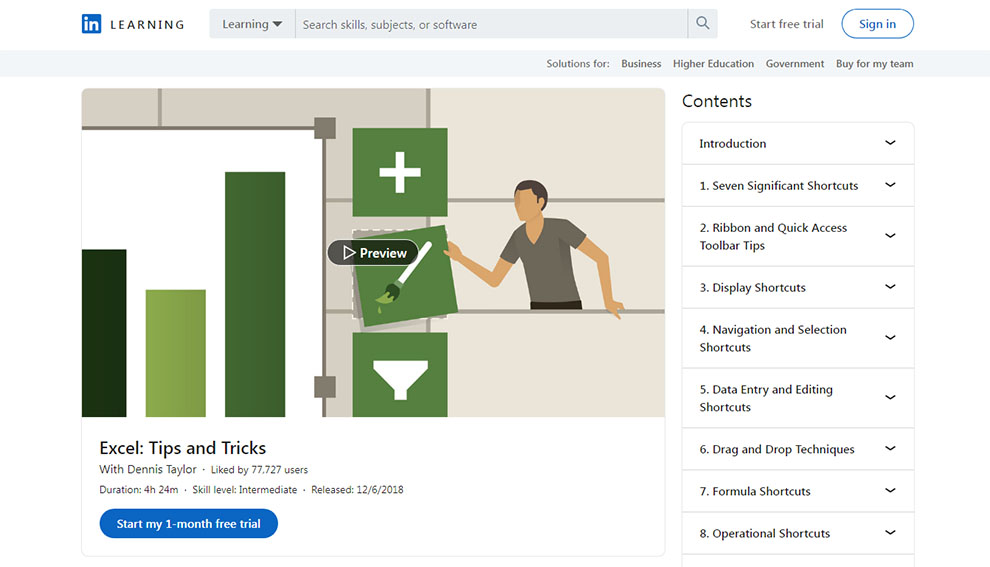Expand the Introduction section chevron
The image size is (990, 567).
tap(890, 143)
